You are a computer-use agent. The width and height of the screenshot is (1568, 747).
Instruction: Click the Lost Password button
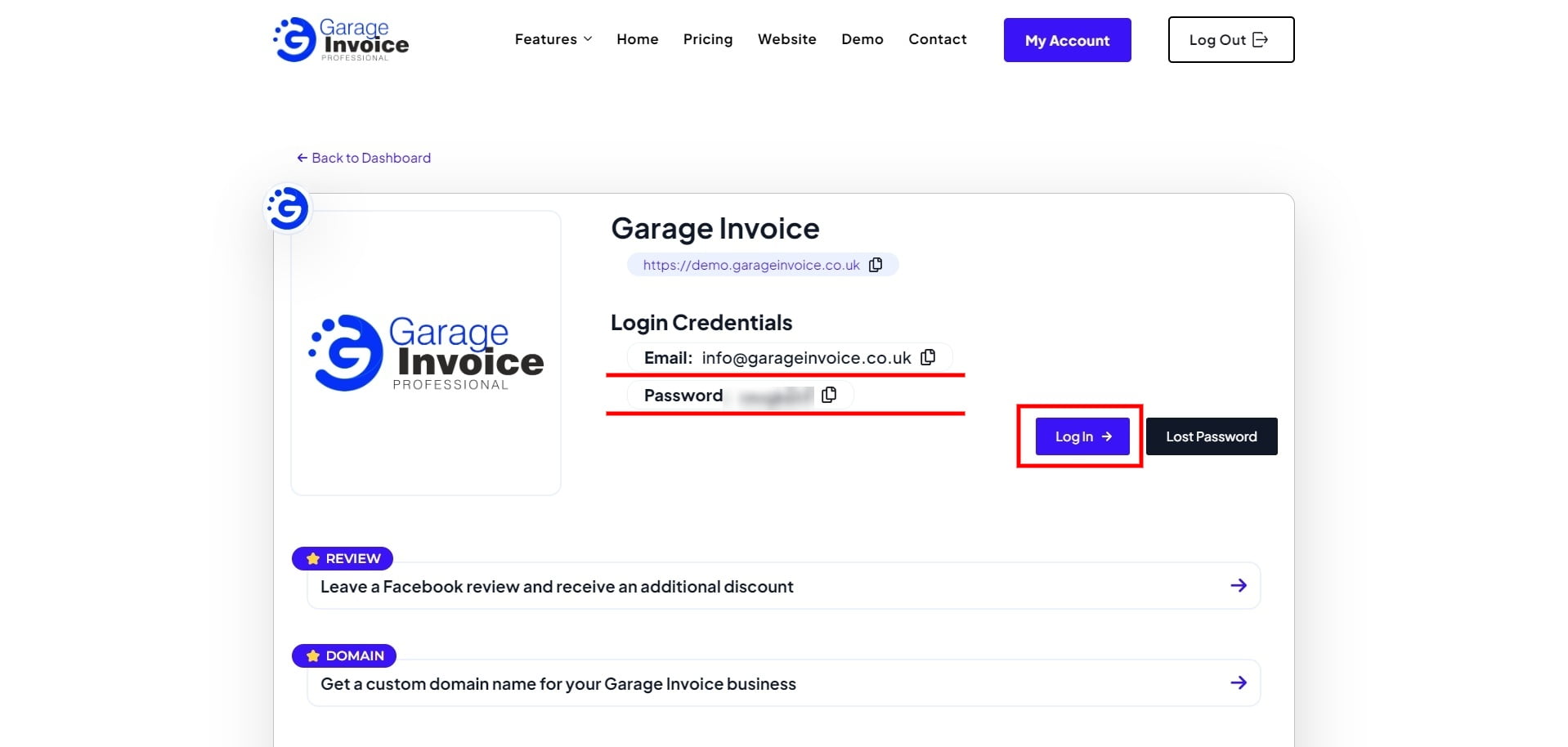point(1211,436)
